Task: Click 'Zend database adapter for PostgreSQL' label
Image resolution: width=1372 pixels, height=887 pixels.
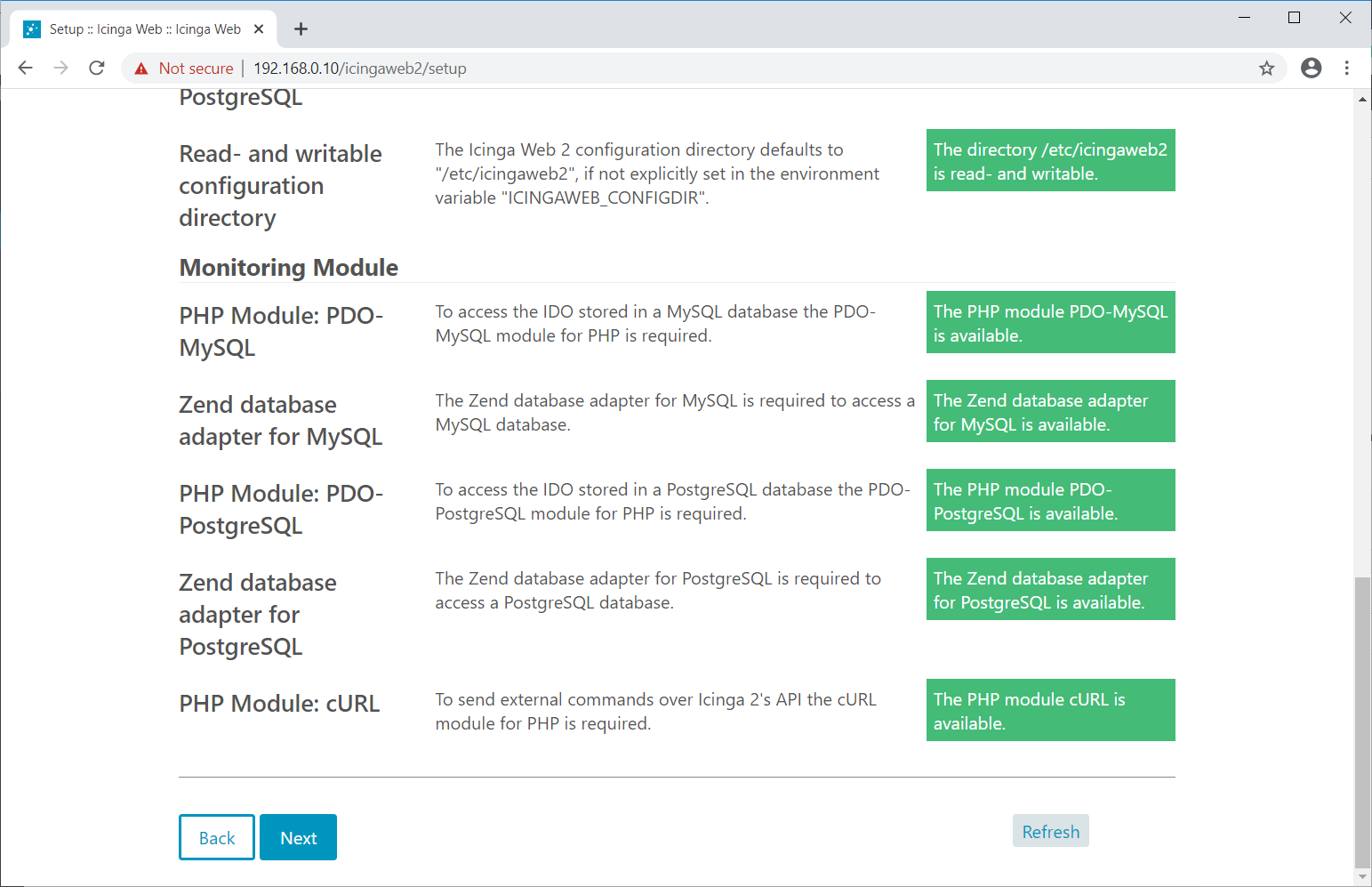Action: pyautogui.click(x=258, y=615)
